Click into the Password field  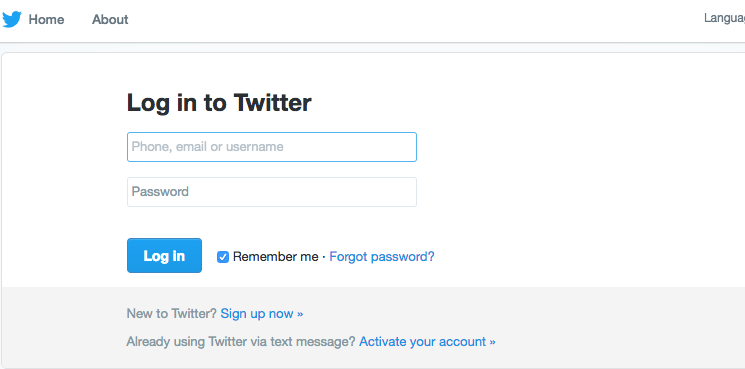coord(272,192)
